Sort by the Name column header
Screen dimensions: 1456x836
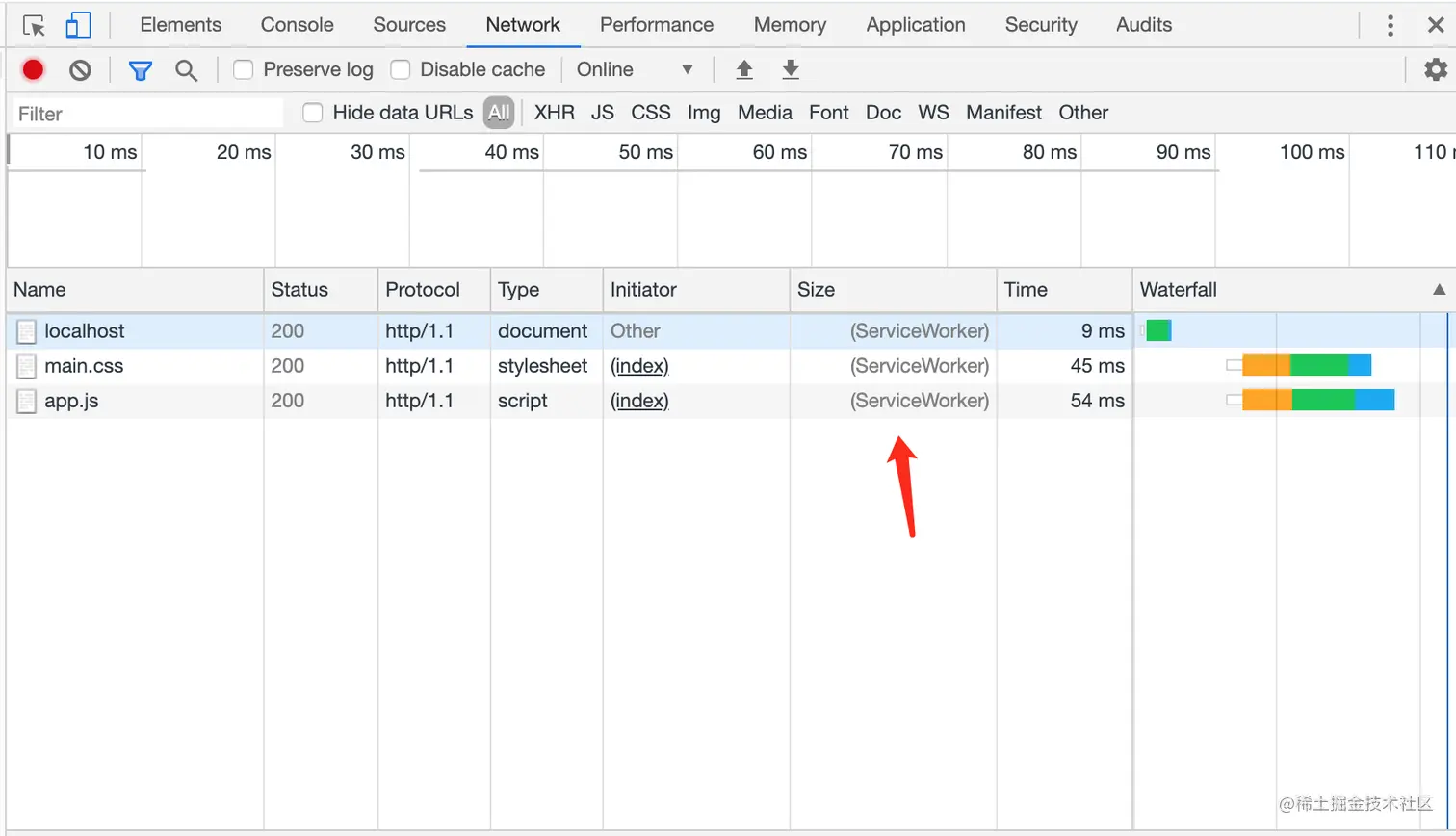135,290
